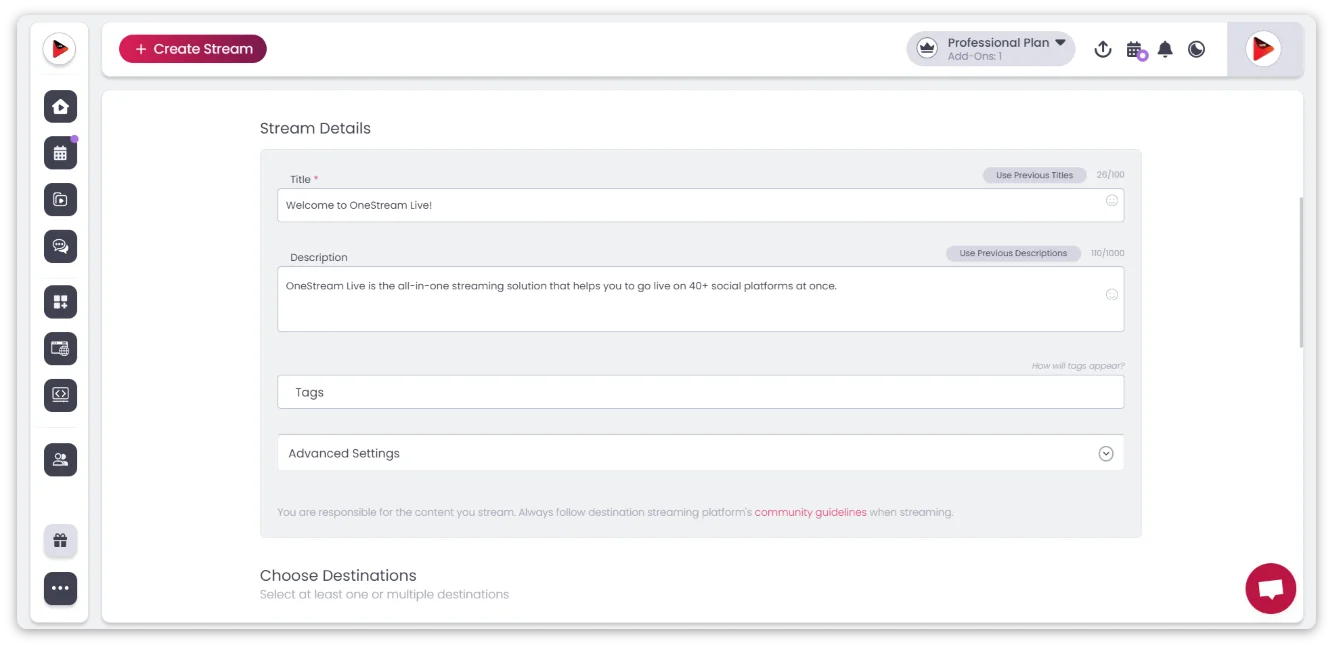Open the hosted web page sidebar icon
The width and height of the screenshot is (1333, 648).
[60, 348]
